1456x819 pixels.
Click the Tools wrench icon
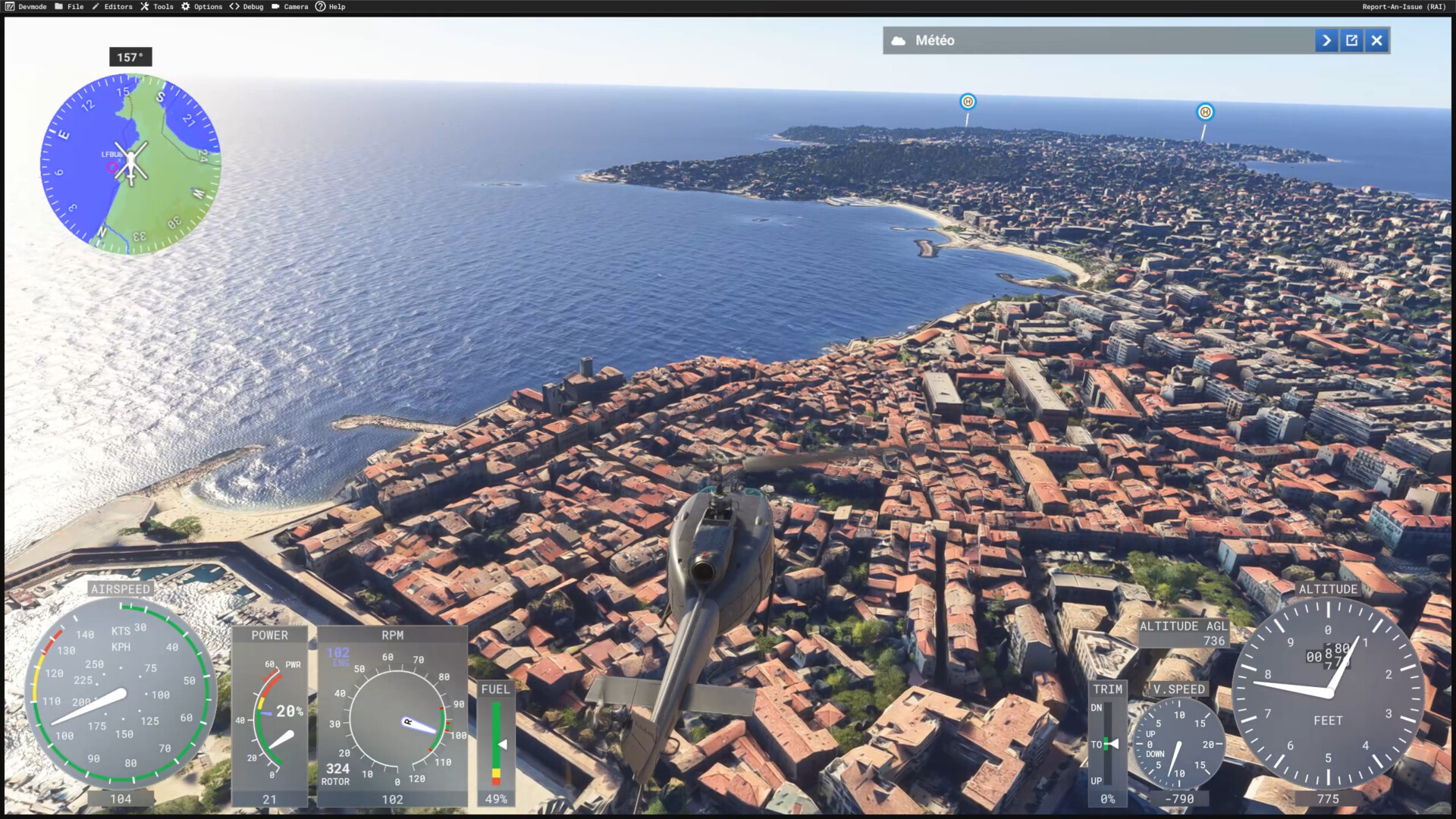pyautogui.click(x=144, y=6)
